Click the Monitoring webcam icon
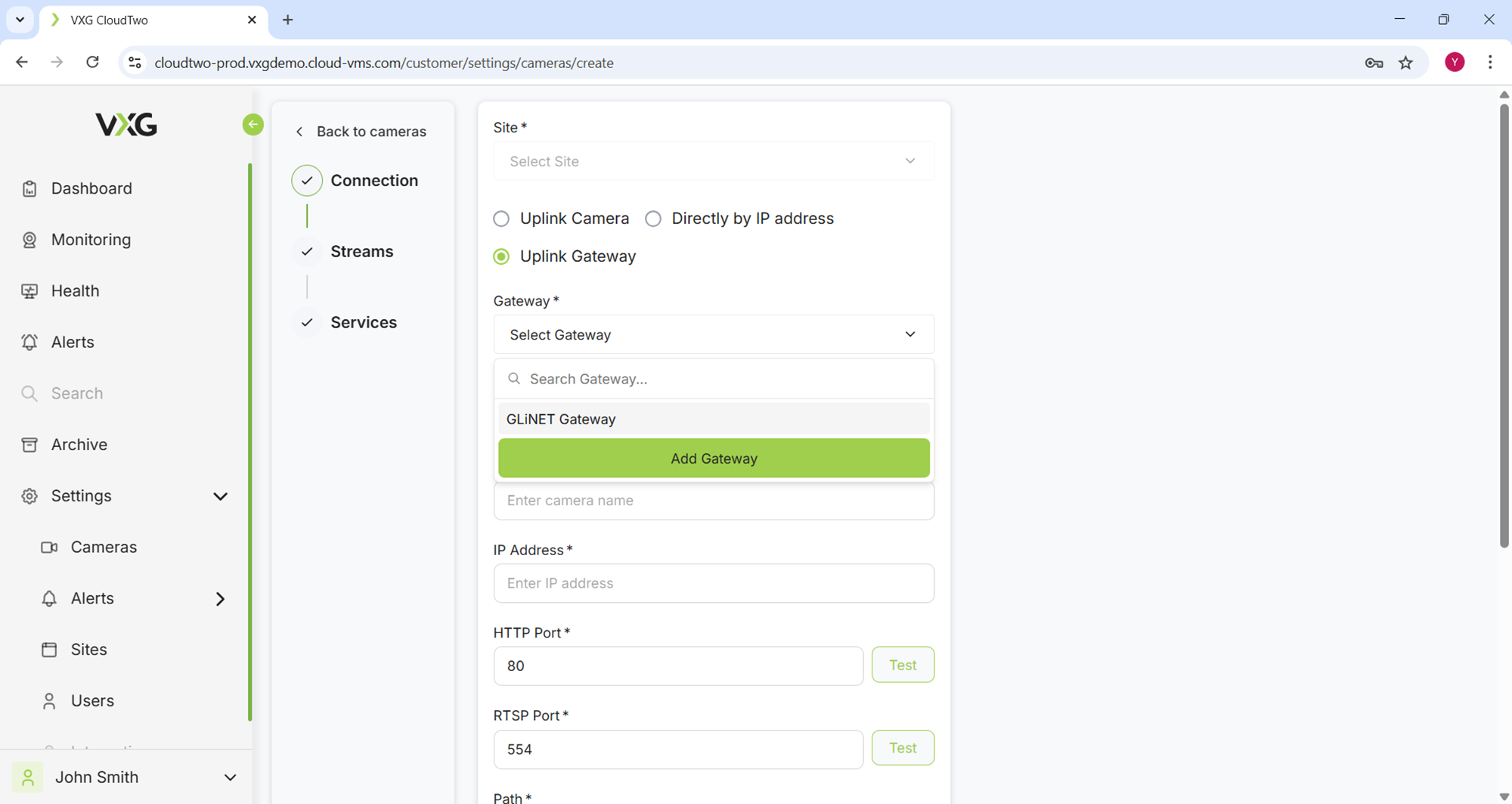 pyautogui.click(x=29, y=240)
